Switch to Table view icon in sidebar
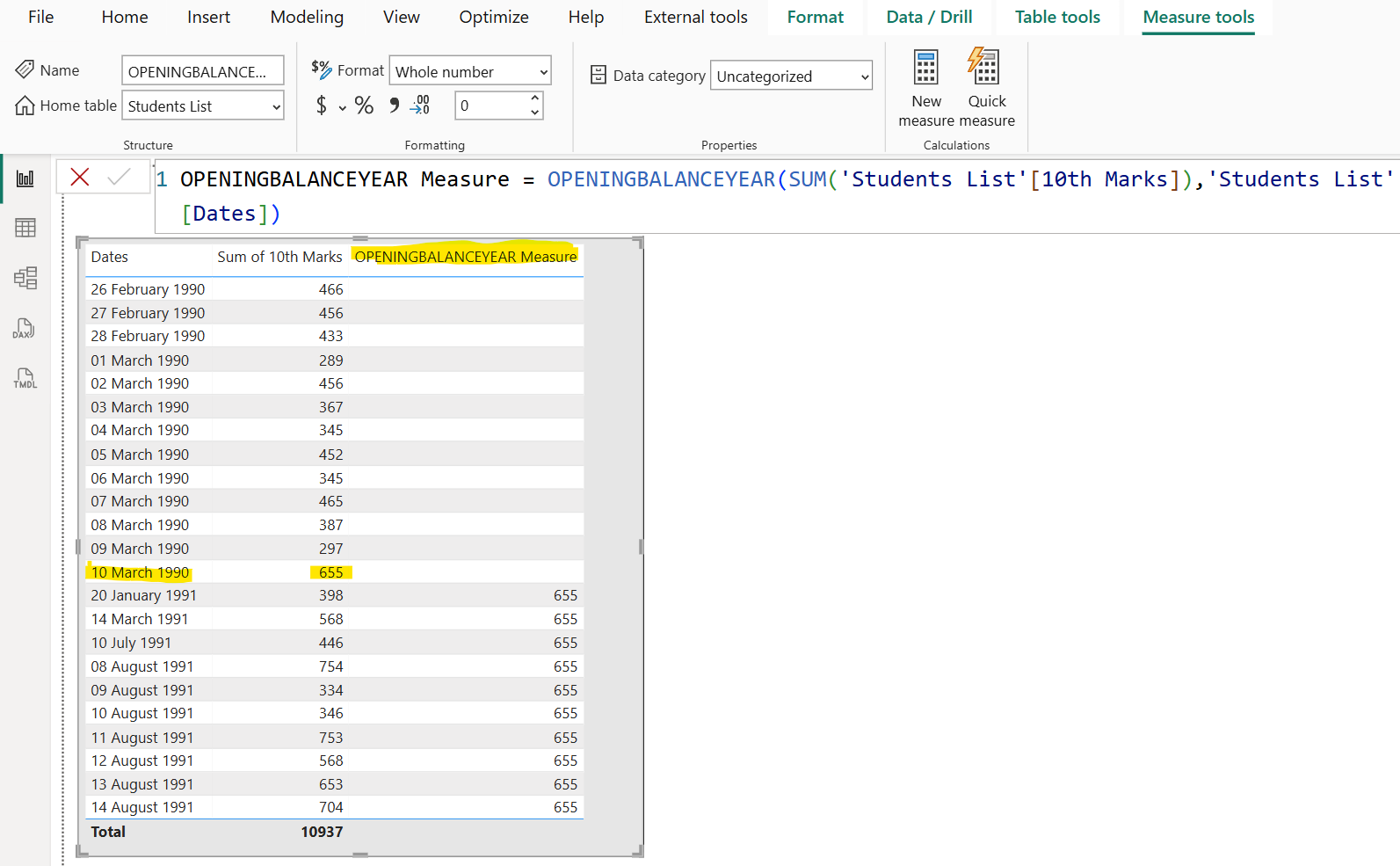The height and width of the screenshot is (866, 1400). [x=25, y=228]
